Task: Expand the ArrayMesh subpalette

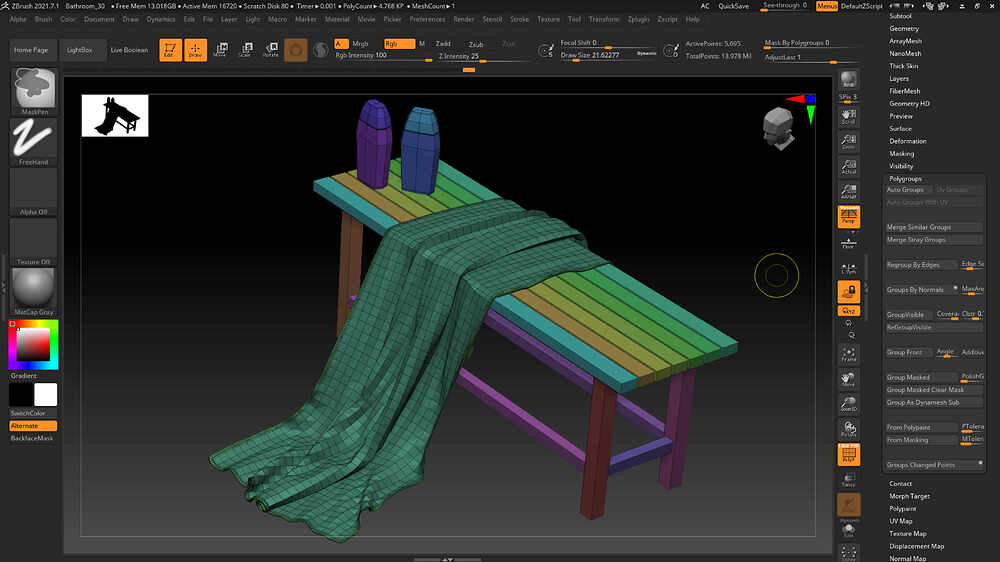Action: (x=906, y=41)
